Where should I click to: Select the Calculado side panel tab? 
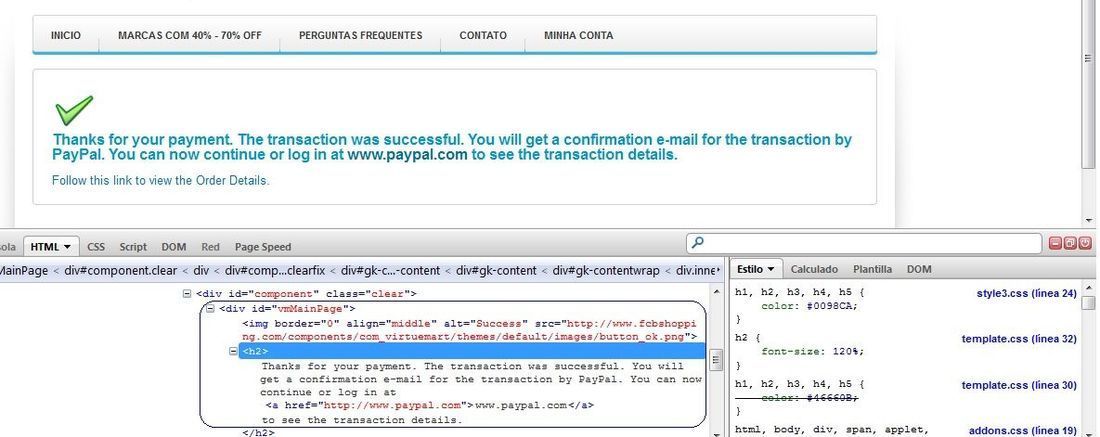click(814, 269)
